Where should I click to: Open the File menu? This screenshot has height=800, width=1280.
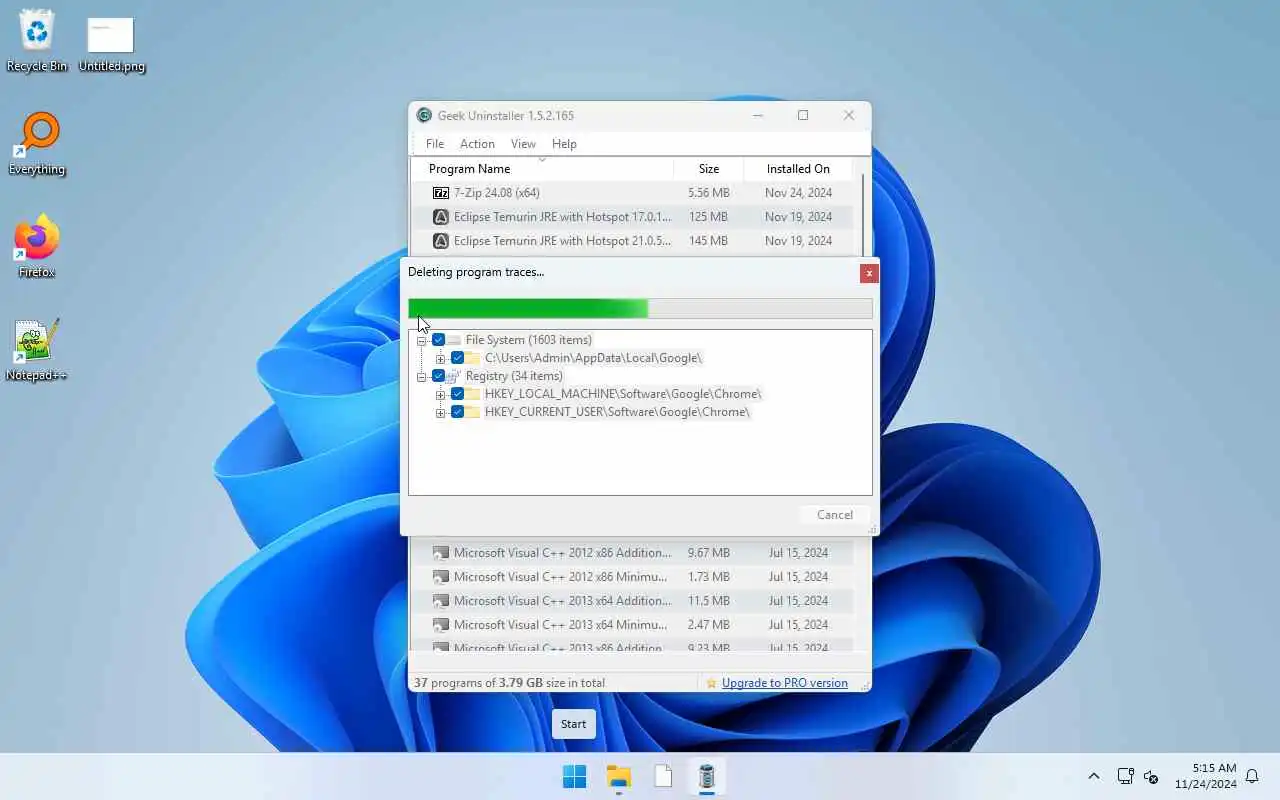click(435, 144)
